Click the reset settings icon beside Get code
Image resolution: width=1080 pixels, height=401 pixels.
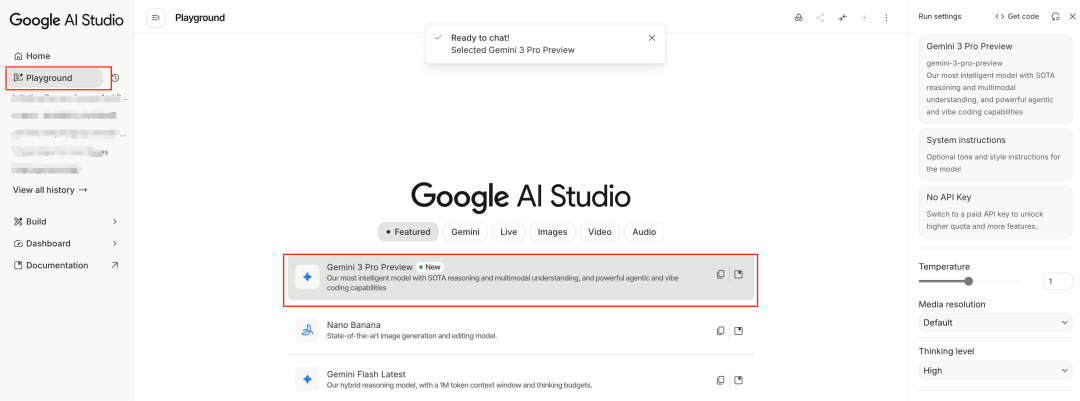1056,16
